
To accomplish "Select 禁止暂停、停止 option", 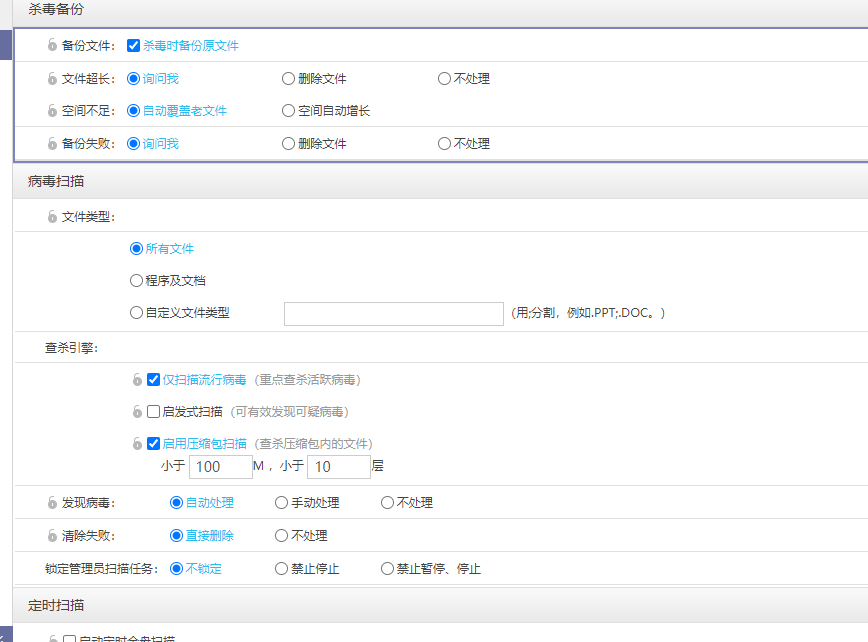I will 388,568.
